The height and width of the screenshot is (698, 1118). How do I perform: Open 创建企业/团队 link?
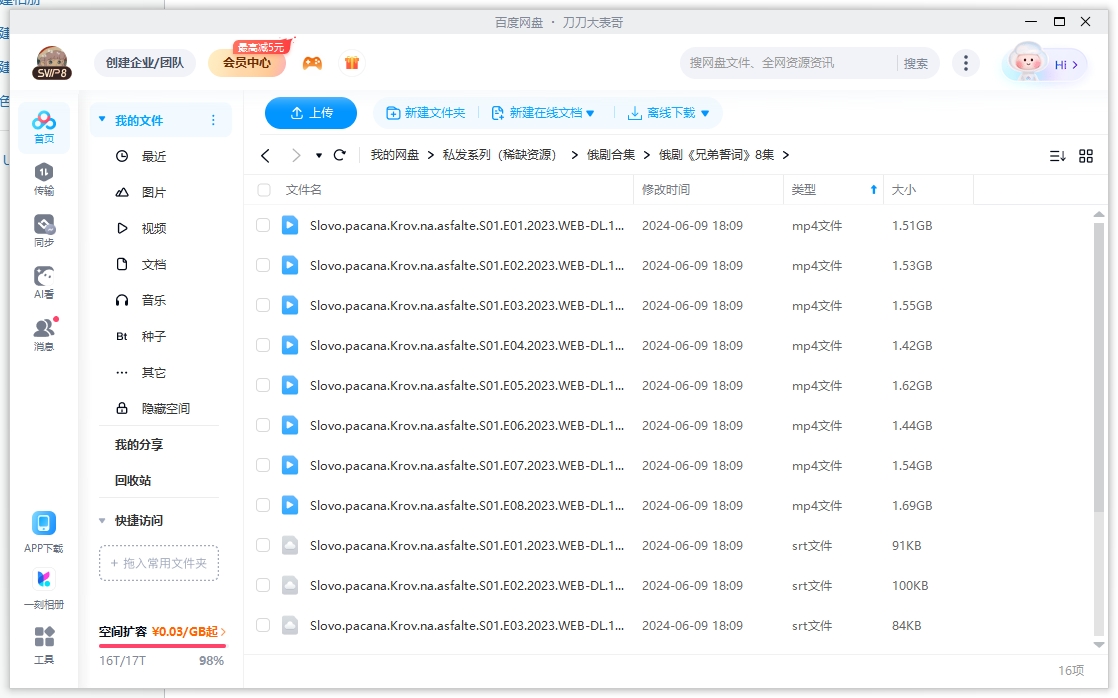tap(144, 62)
